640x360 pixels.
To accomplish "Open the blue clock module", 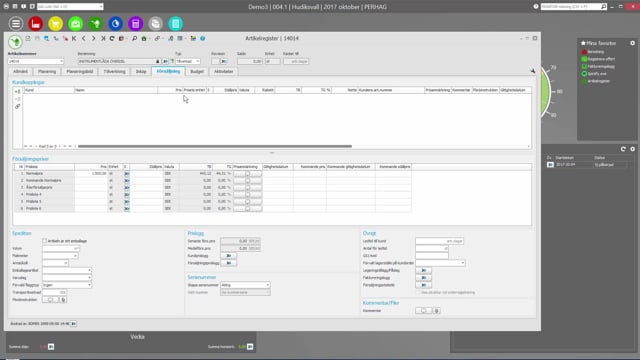I will (x=116, y=24).
